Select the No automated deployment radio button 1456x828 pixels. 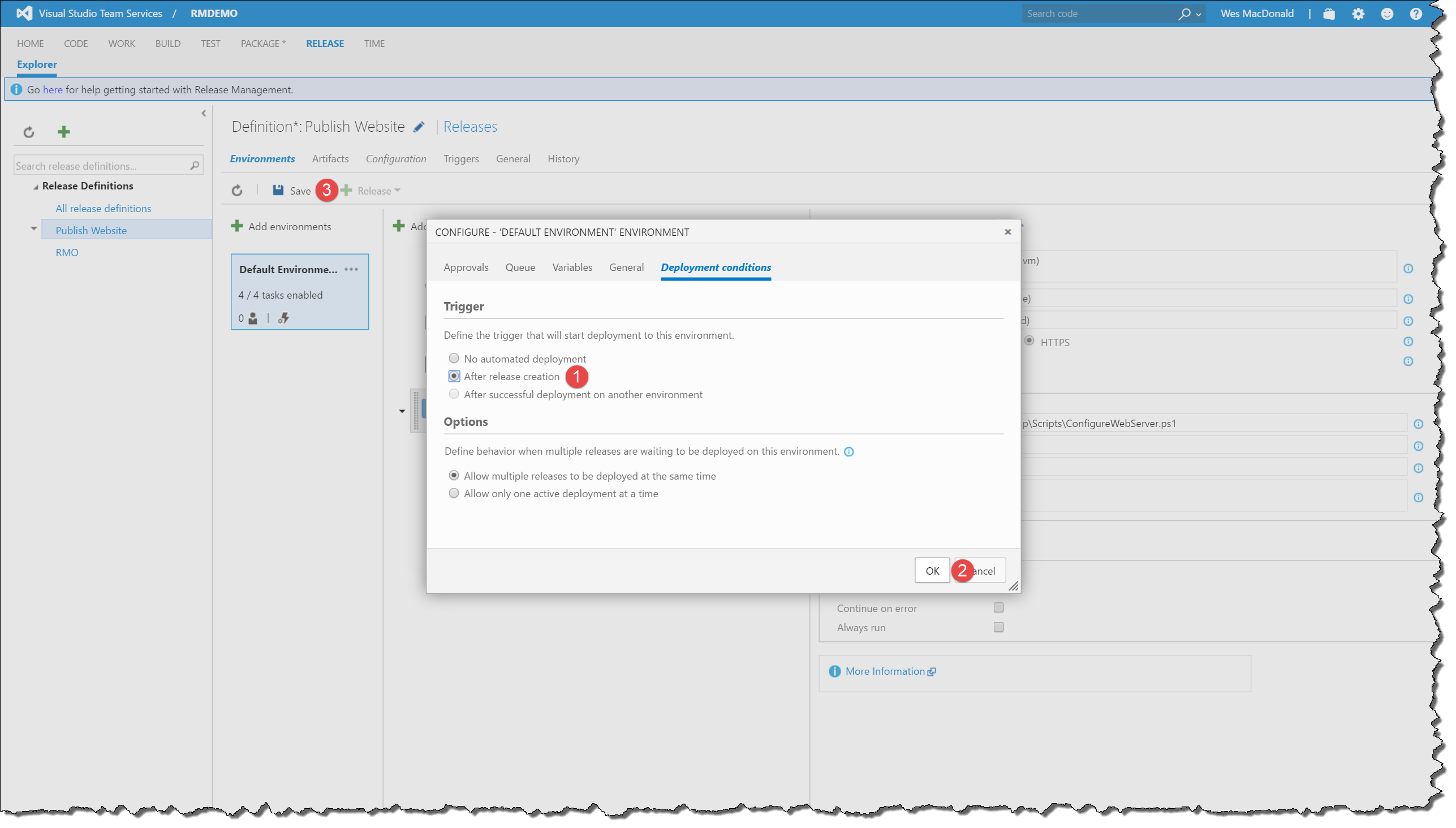pos(454,358)
